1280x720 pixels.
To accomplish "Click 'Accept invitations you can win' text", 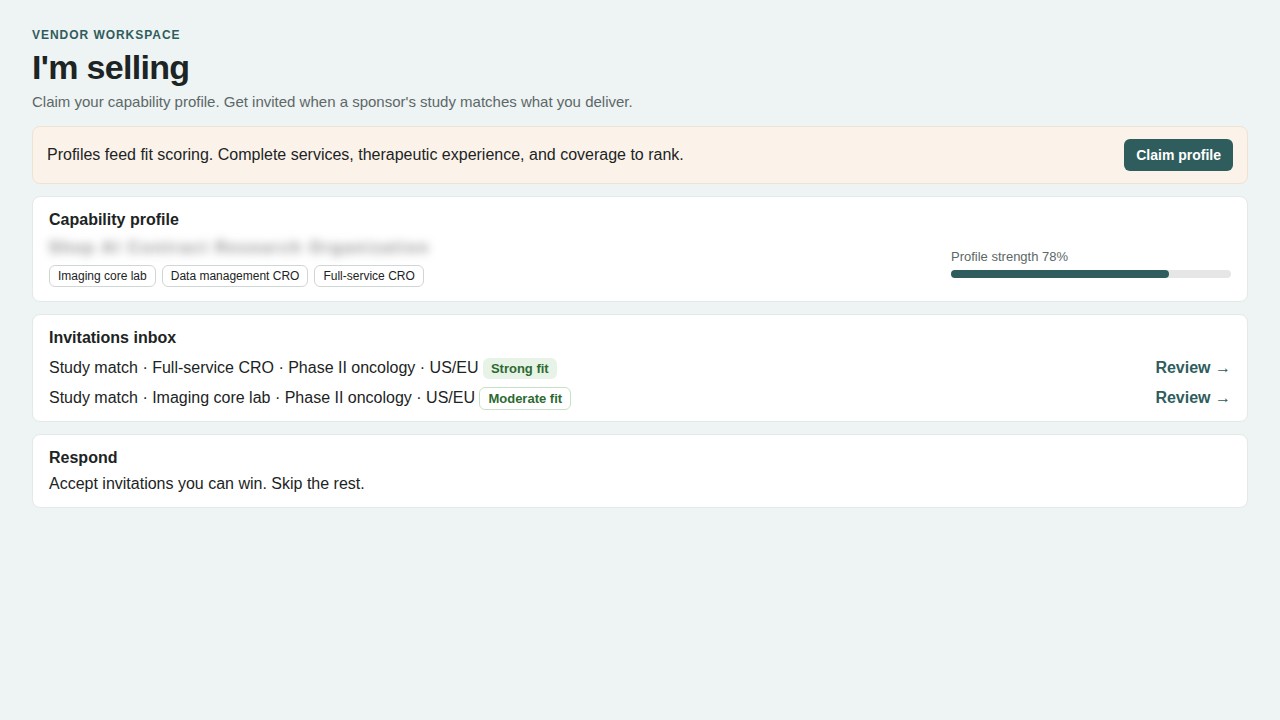I will (207, 484).
